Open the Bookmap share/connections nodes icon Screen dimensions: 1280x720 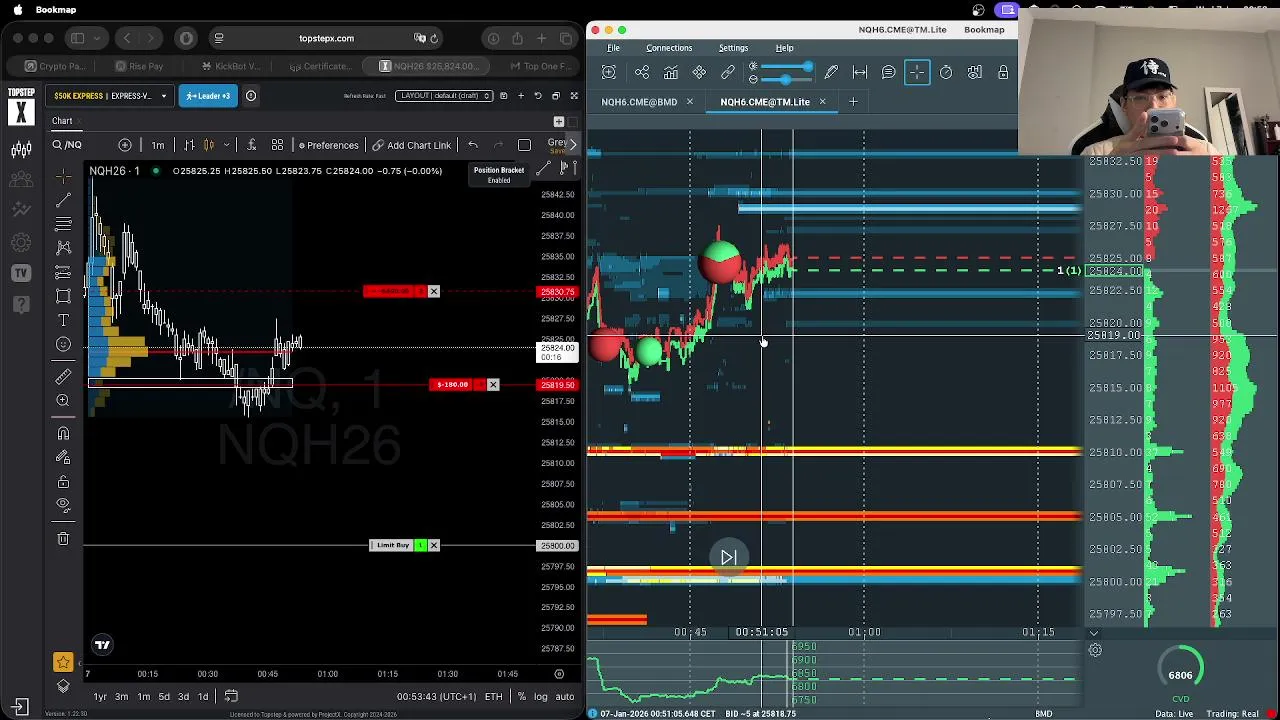[x=642, y=72]
